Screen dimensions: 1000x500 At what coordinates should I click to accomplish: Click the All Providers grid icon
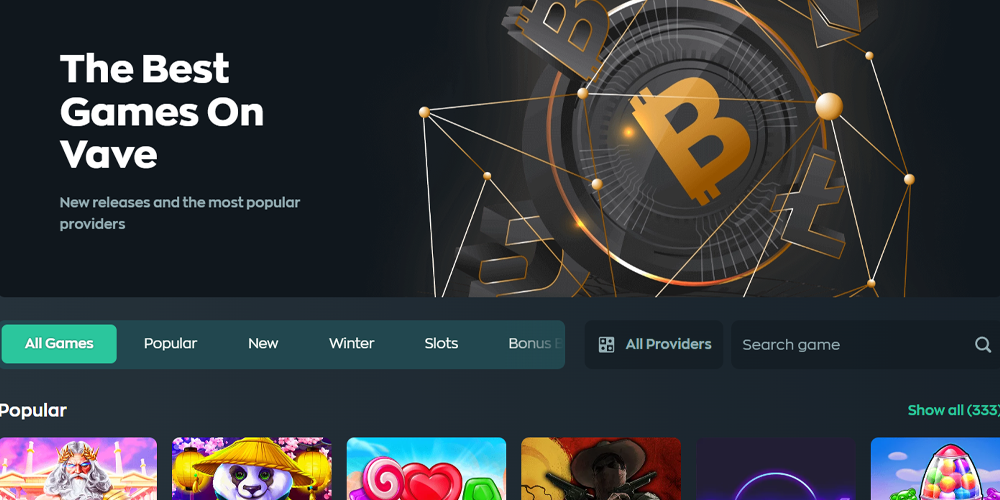click(606, 345)
